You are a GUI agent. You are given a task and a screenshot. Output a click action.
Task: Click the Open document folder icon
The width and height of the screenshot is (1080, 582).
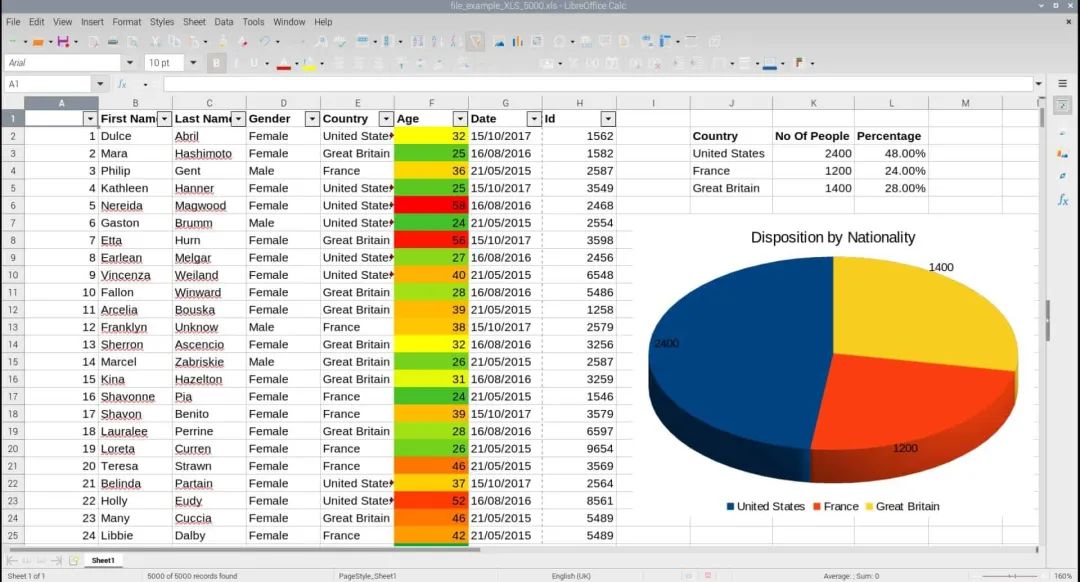(38, 42)
